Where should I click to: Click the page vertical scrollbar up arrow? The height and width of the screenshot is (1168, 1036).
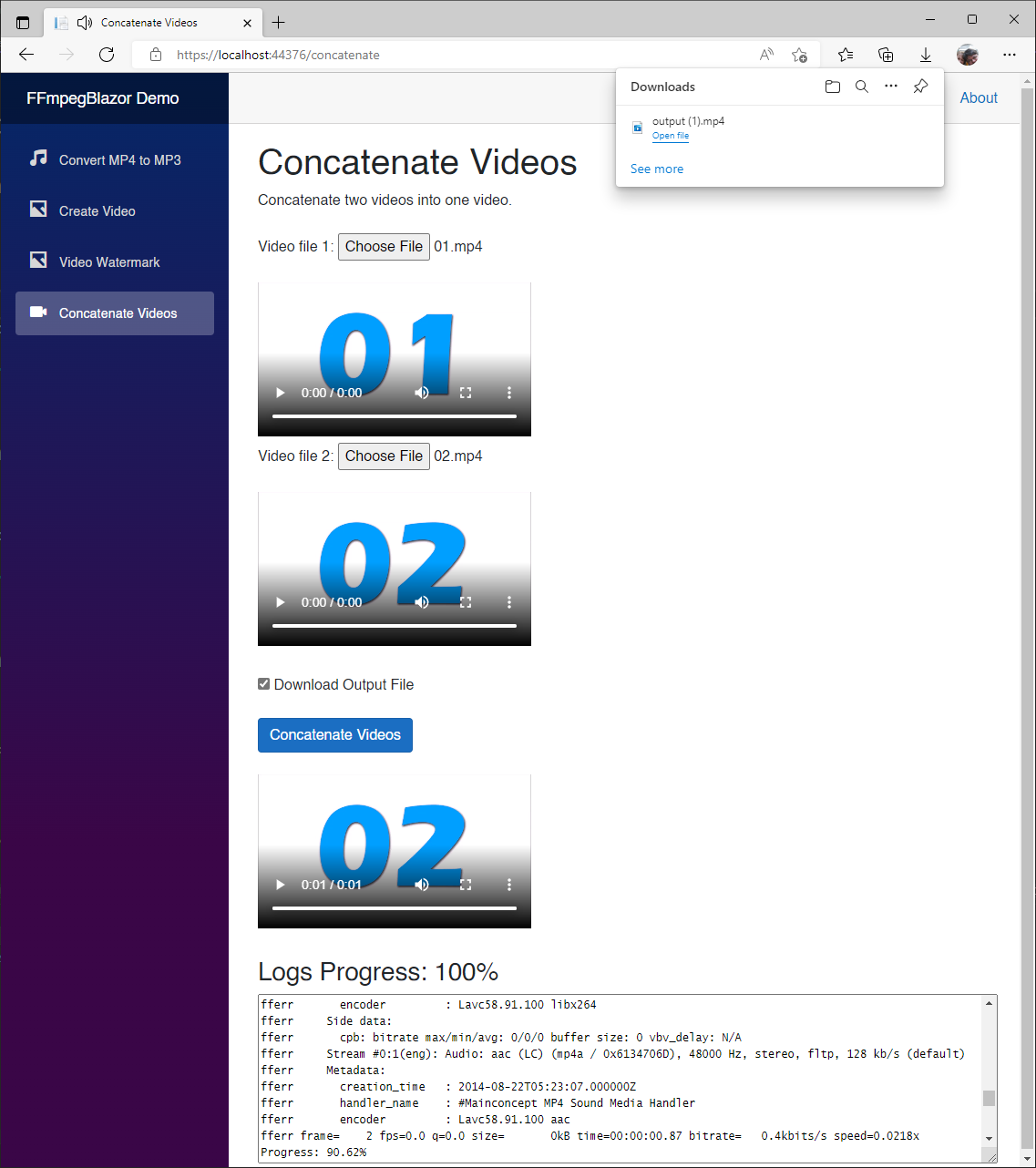(1028, 81)
